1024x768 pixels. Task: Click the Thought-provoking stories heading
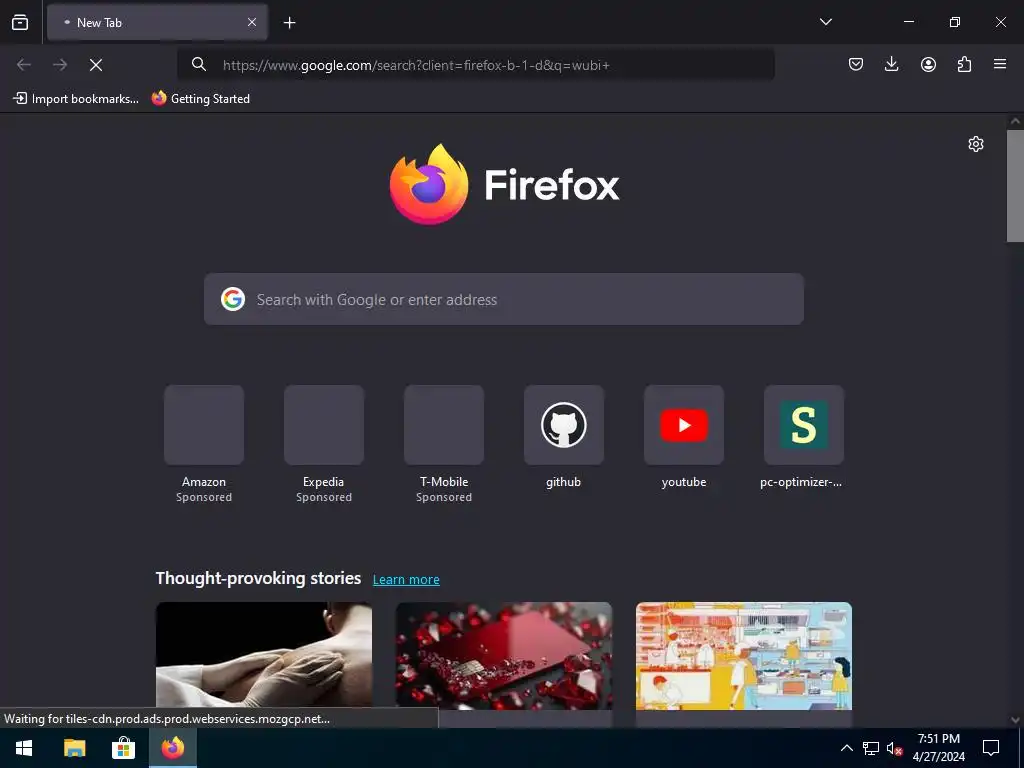pos(258,578)
